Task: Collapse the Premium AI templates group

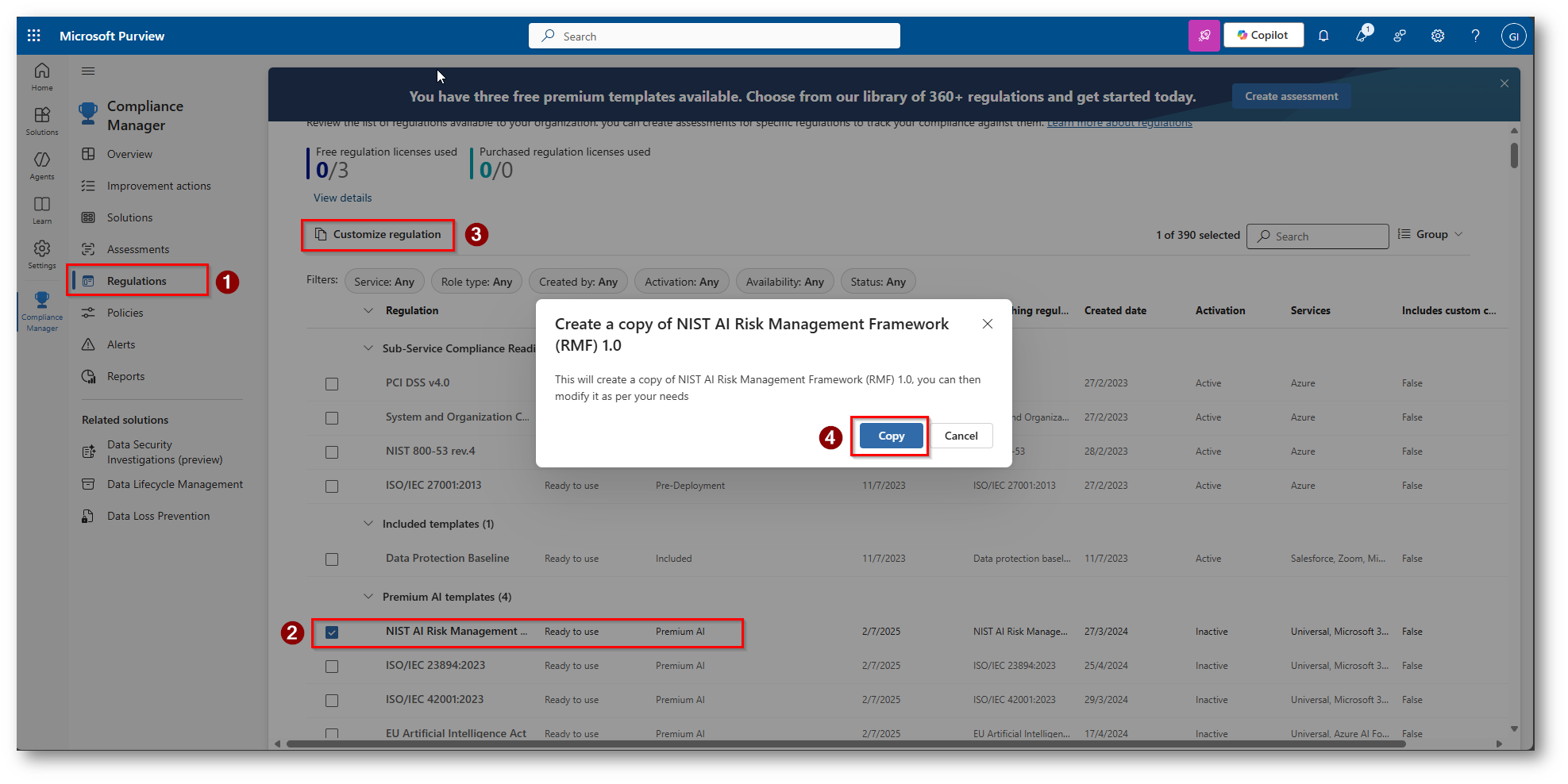Action: pyautogui.click(x=368, y=597)
